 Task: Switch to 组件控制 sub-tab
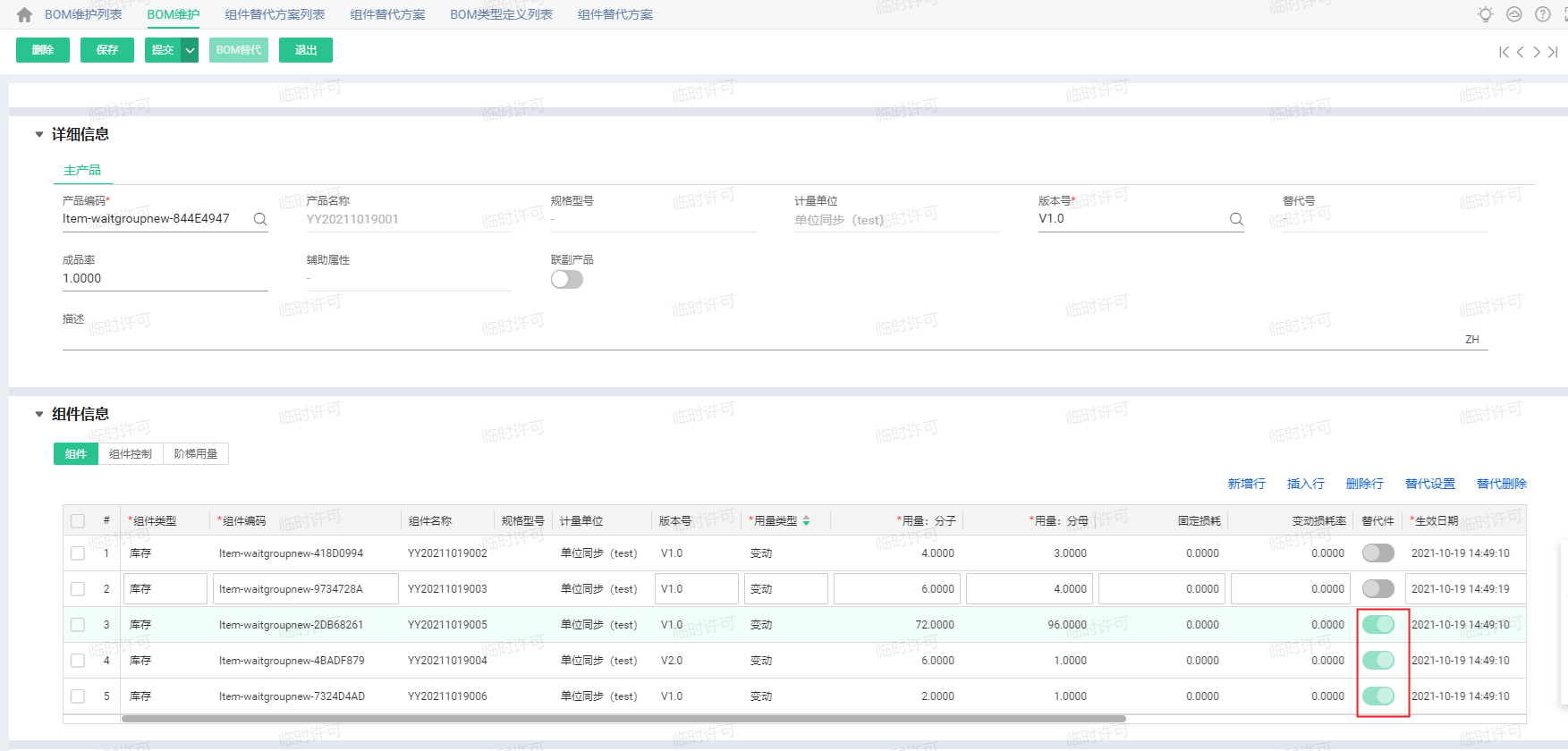point(131,454)
